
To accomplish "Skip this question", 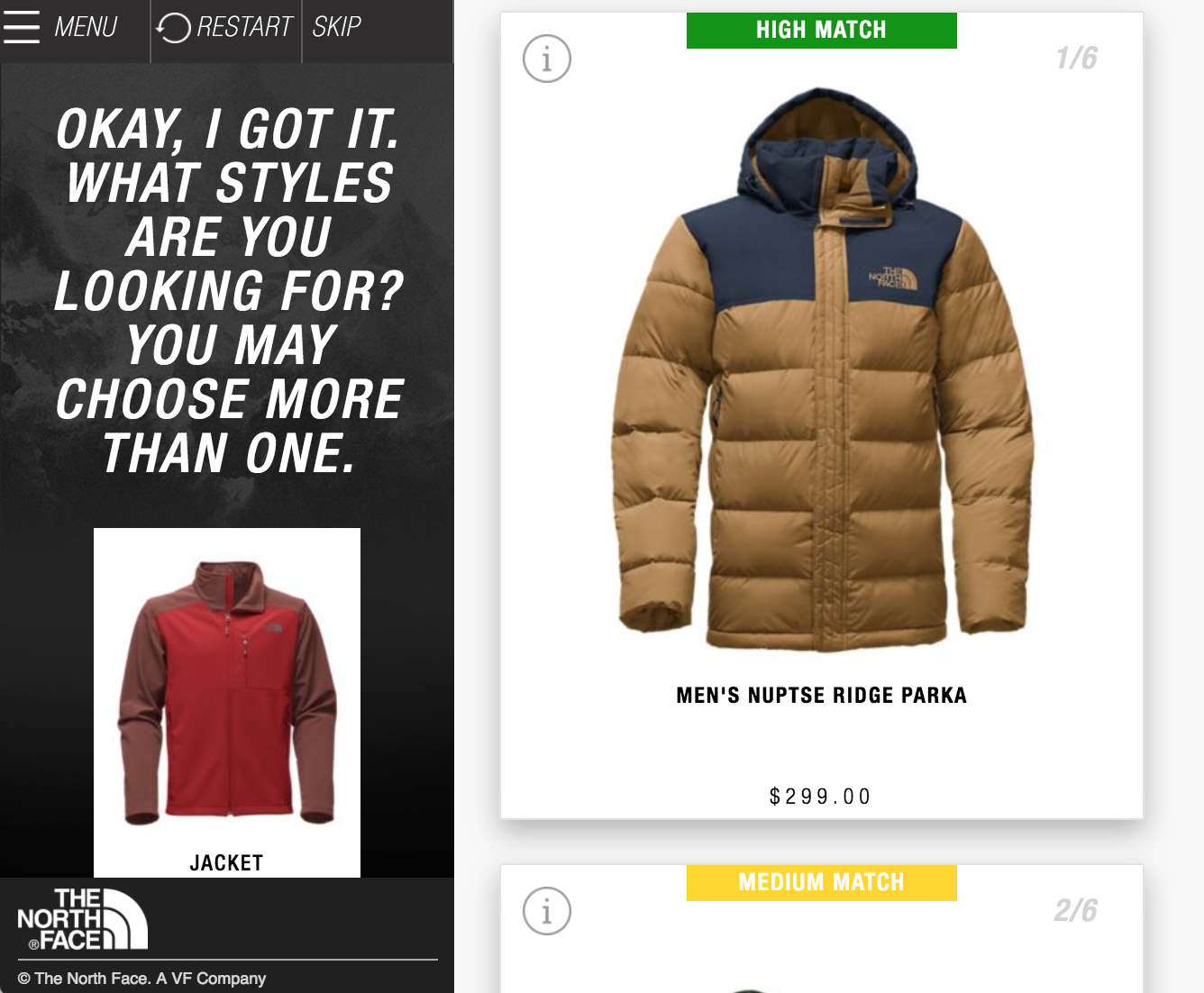I will [x=336, y=27].
